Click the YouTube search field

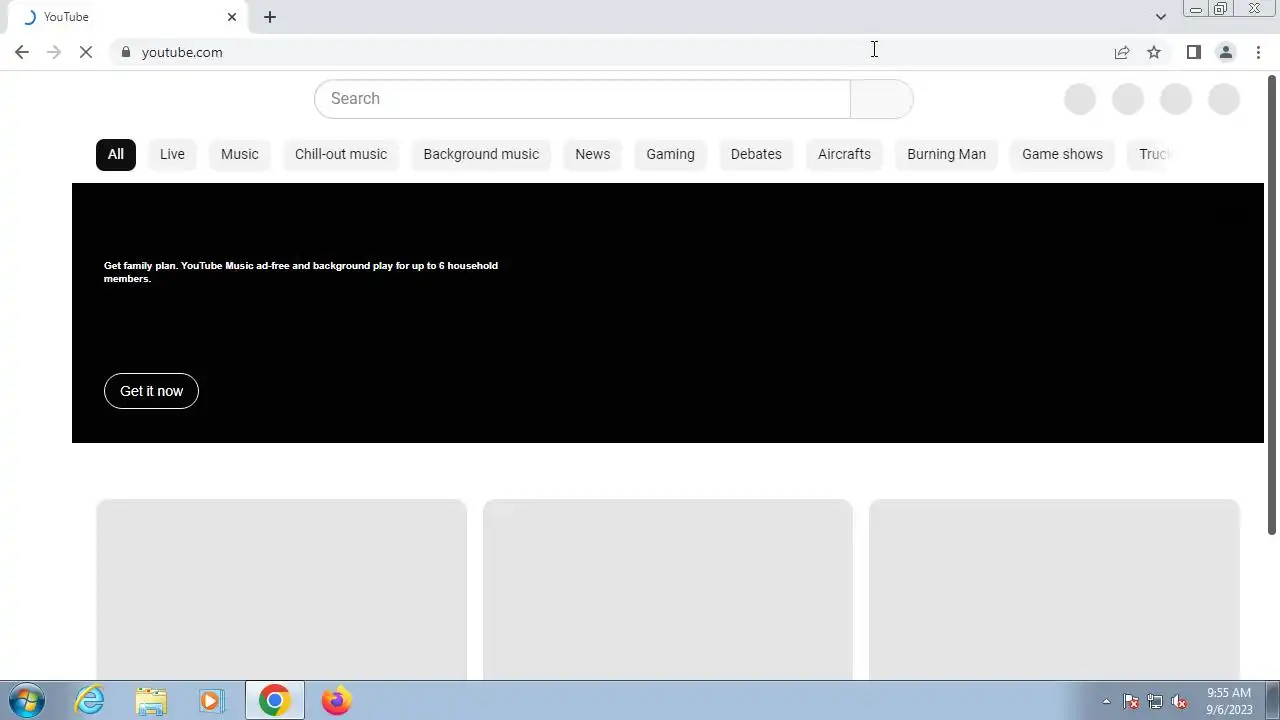point(582,98)
